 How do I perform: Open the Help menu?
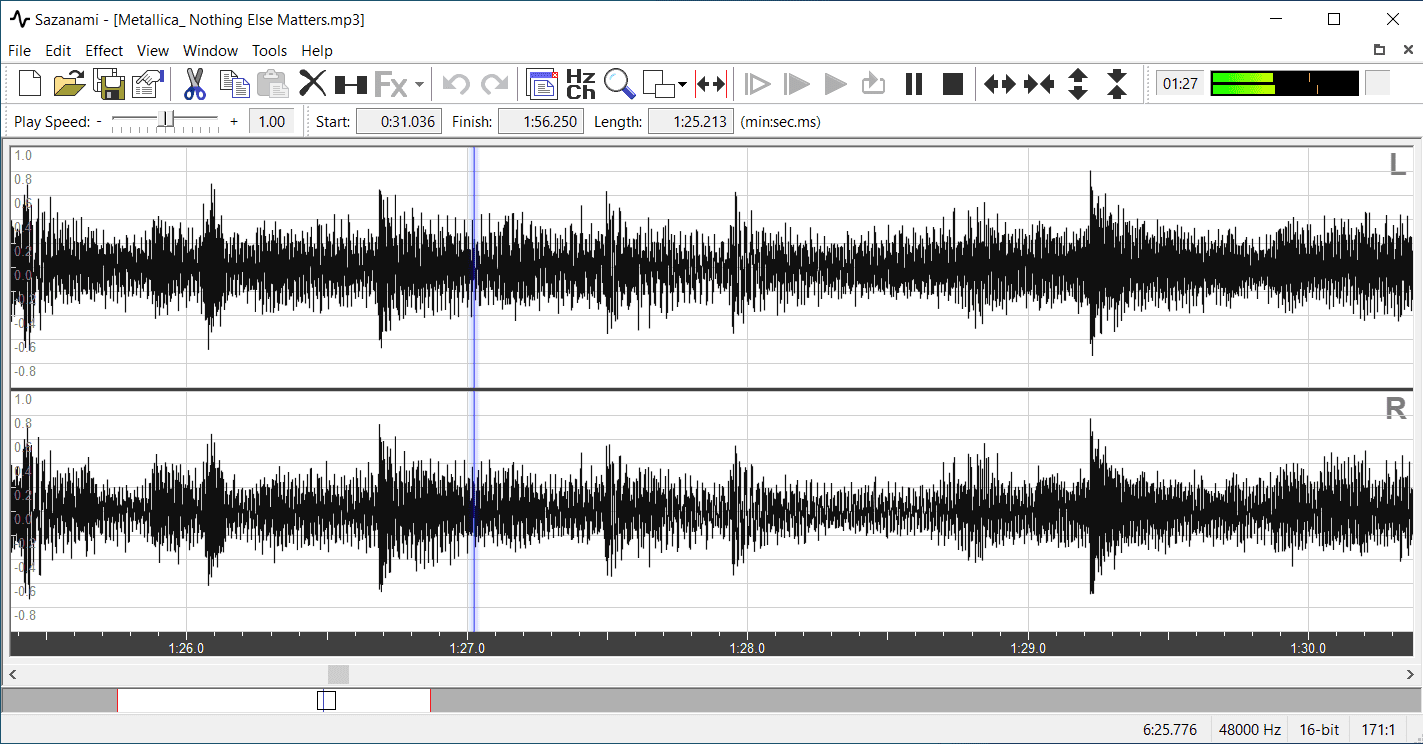click(317, 51)
